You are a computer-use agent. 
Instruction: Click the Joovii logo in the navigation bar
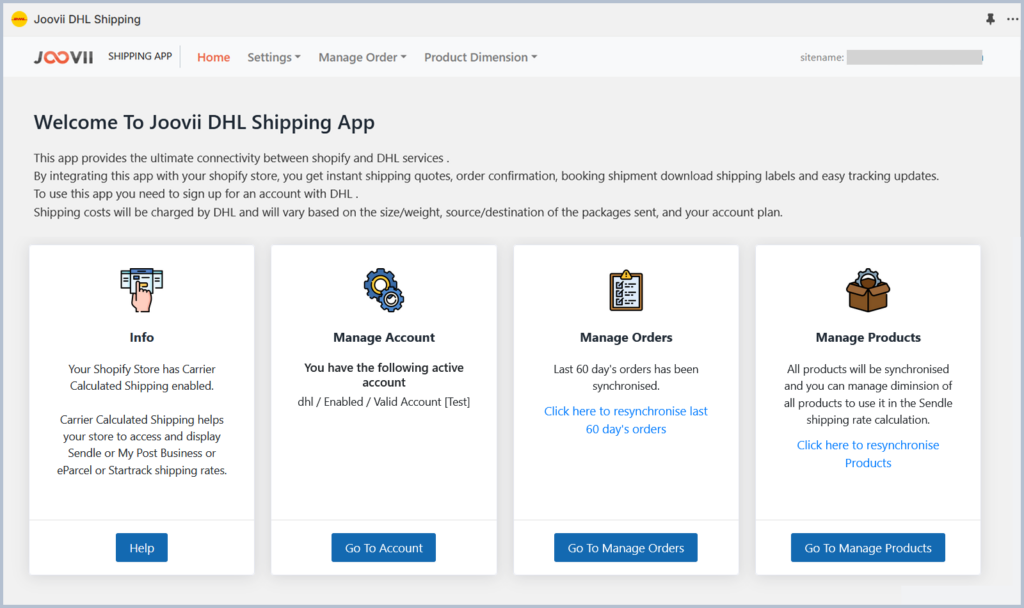pos(63,57)
